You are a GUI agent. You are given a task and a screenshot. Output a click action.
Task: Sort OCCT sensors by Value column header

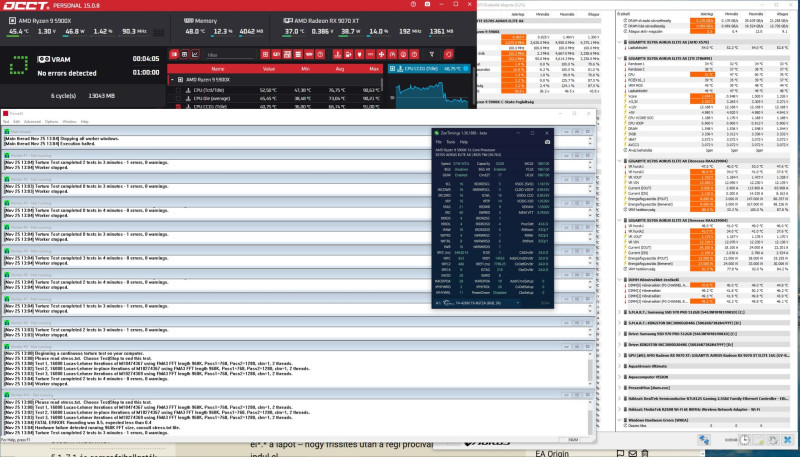[269, 69]
